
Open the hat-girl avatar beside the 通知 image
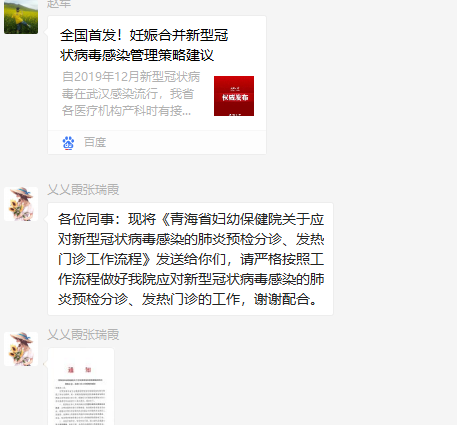coord(21,349)
